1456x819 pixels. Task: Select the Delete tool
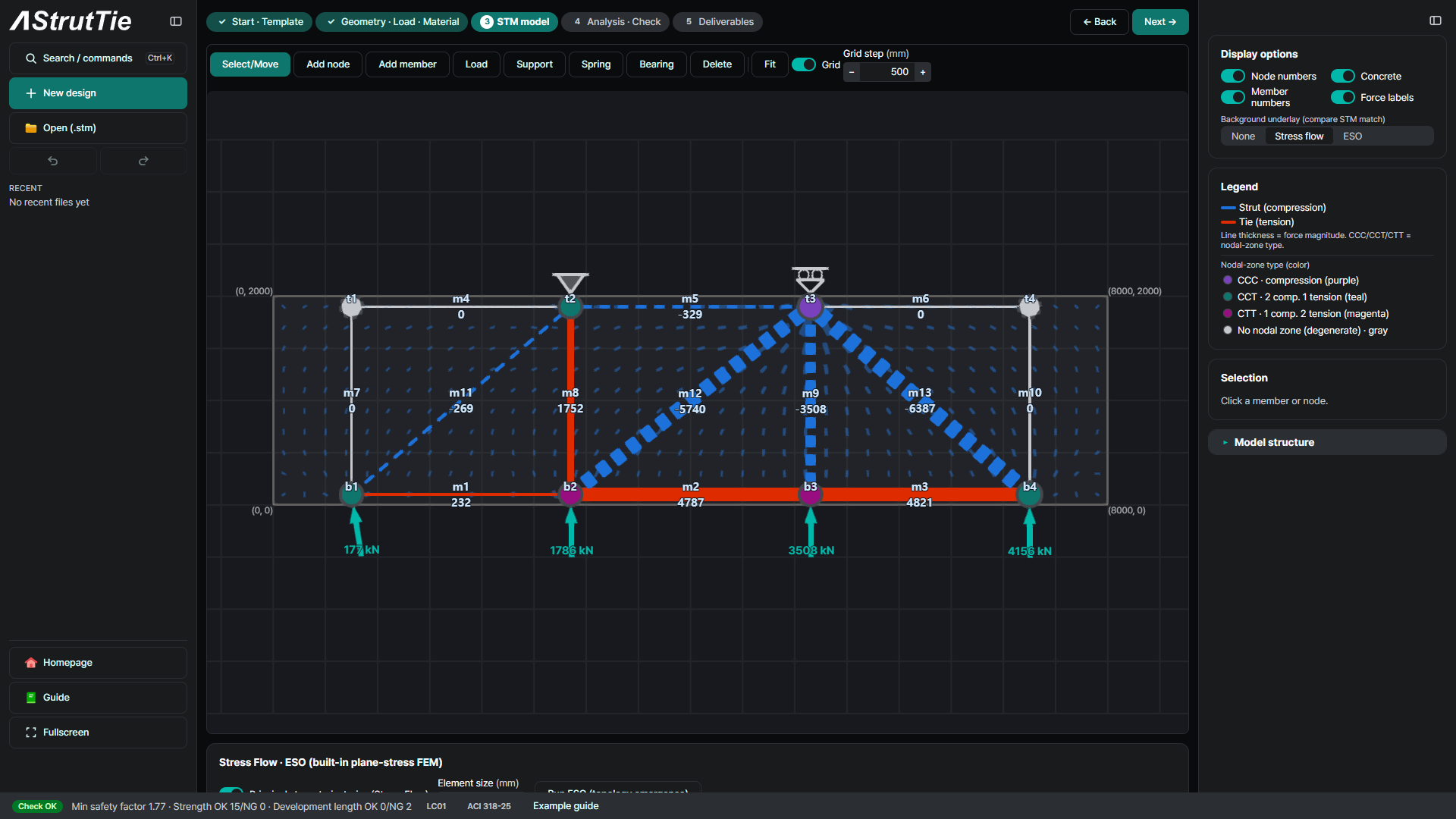(717, 64)
